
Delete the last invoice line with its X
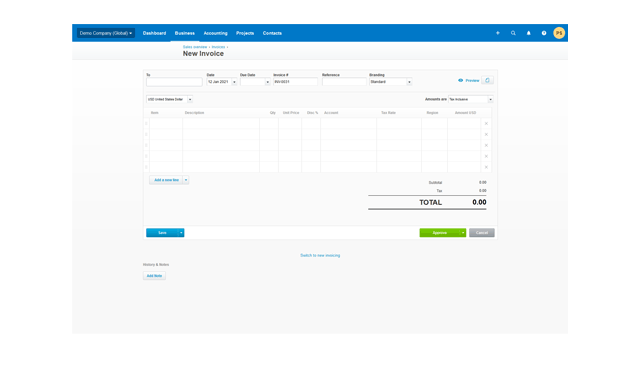pyautogui.click(x=486, y=167)
